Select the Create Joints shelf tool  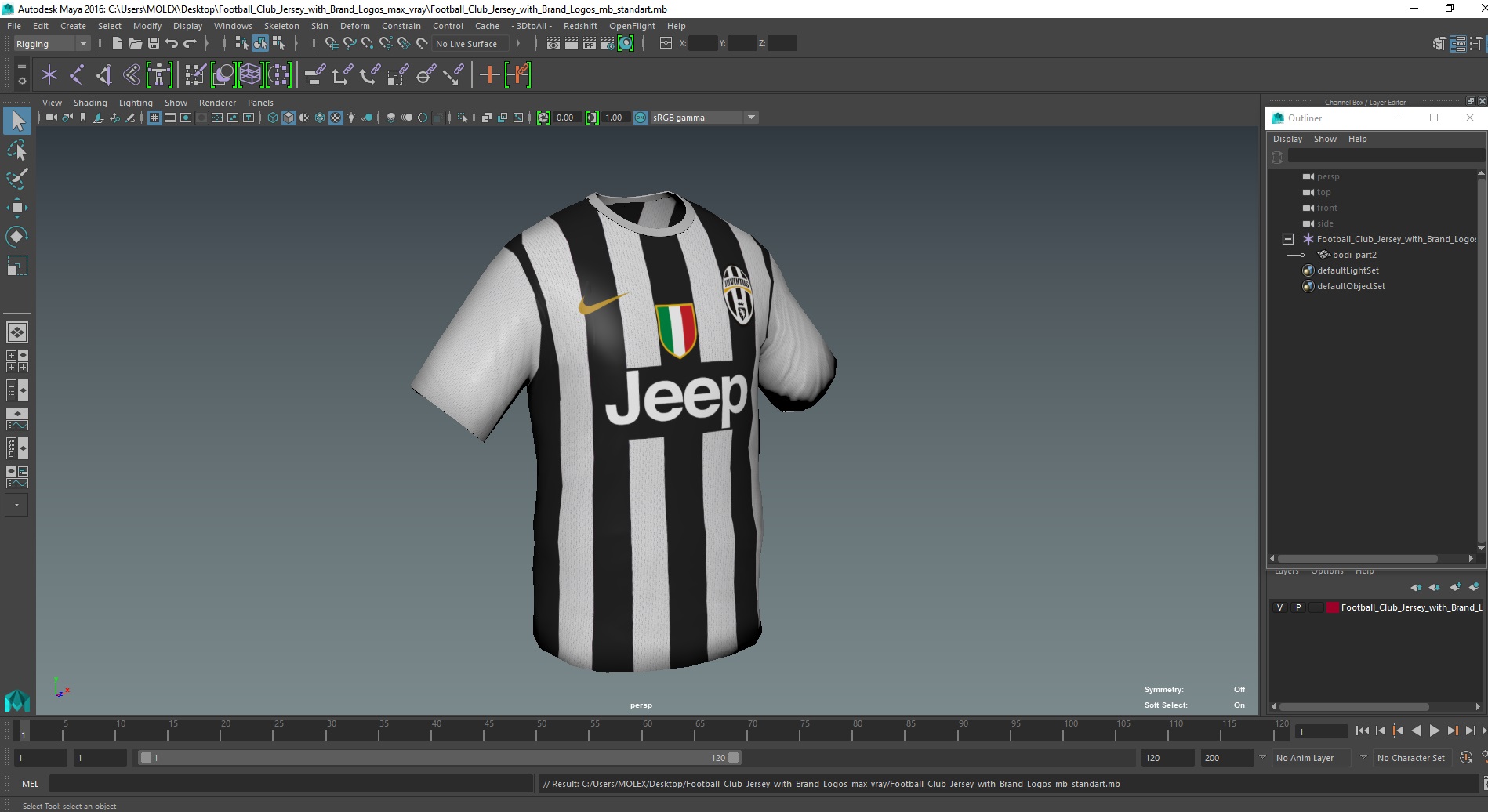click(77, 75)
